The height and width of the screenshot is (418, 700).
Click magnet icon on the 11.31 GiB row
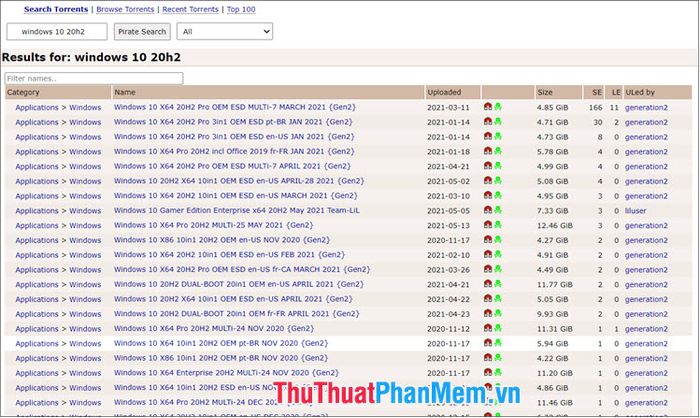coord(488,328)
